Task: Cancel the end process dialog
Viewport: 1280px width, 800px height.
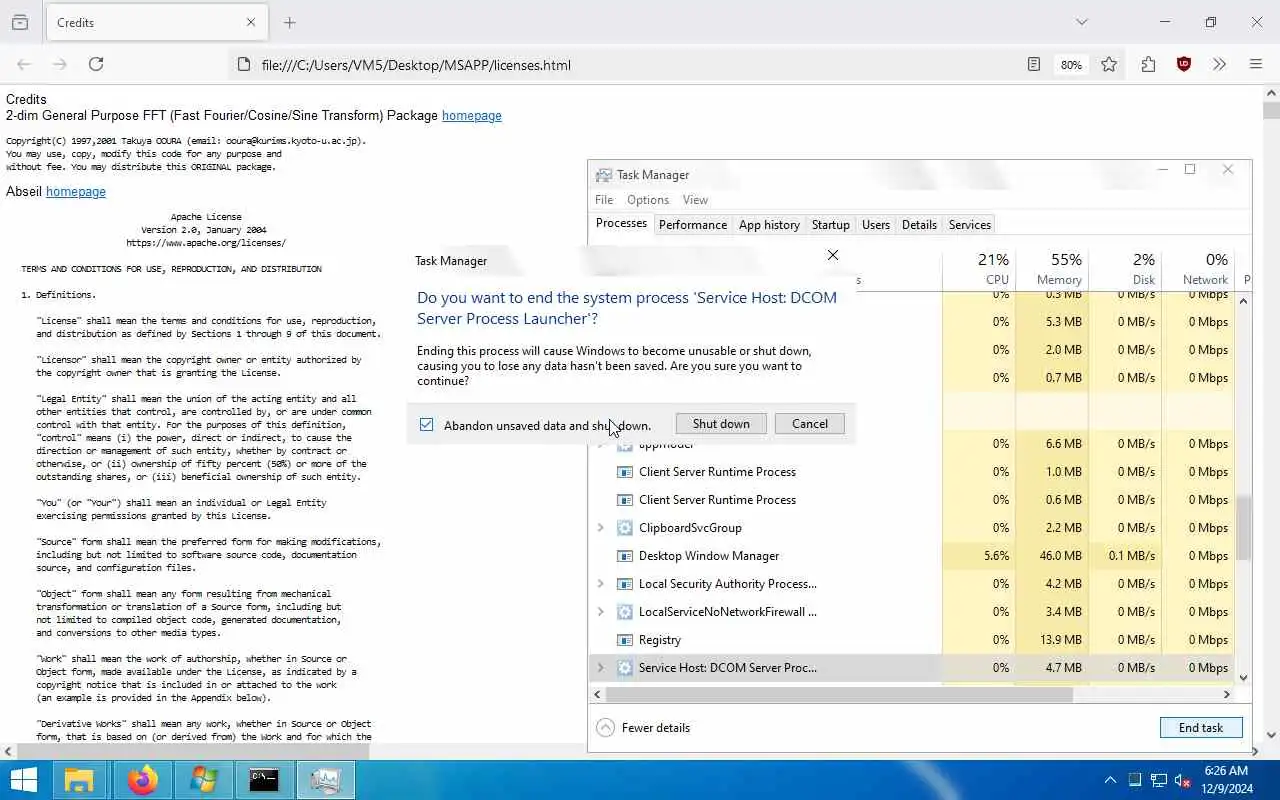Action: pos(810,424)
